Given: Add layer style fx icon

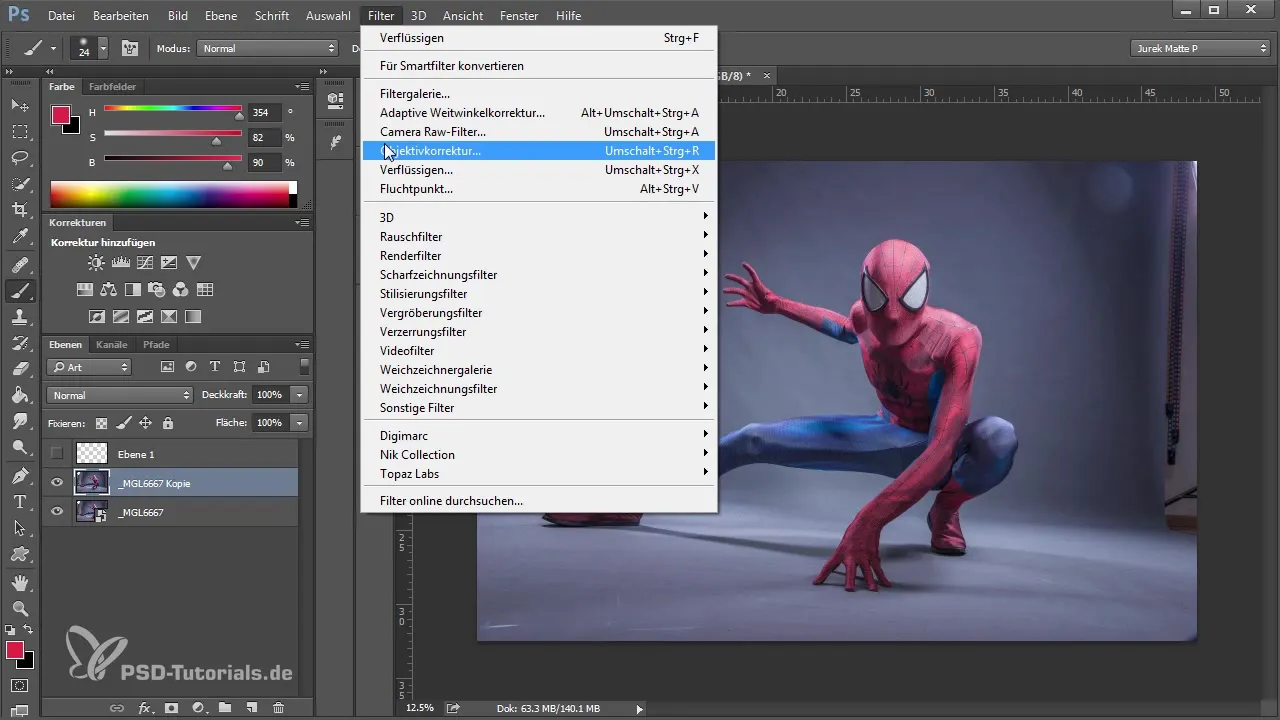Looking at the screenshot, I should click(x=145, y=708).
